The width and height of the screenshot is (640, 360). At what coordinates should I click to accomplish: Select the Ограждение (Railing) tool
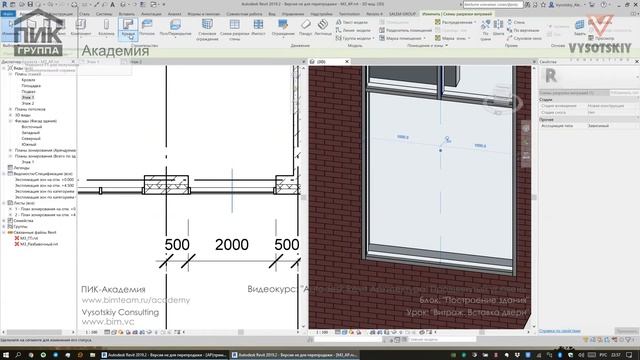pos(282,28)
